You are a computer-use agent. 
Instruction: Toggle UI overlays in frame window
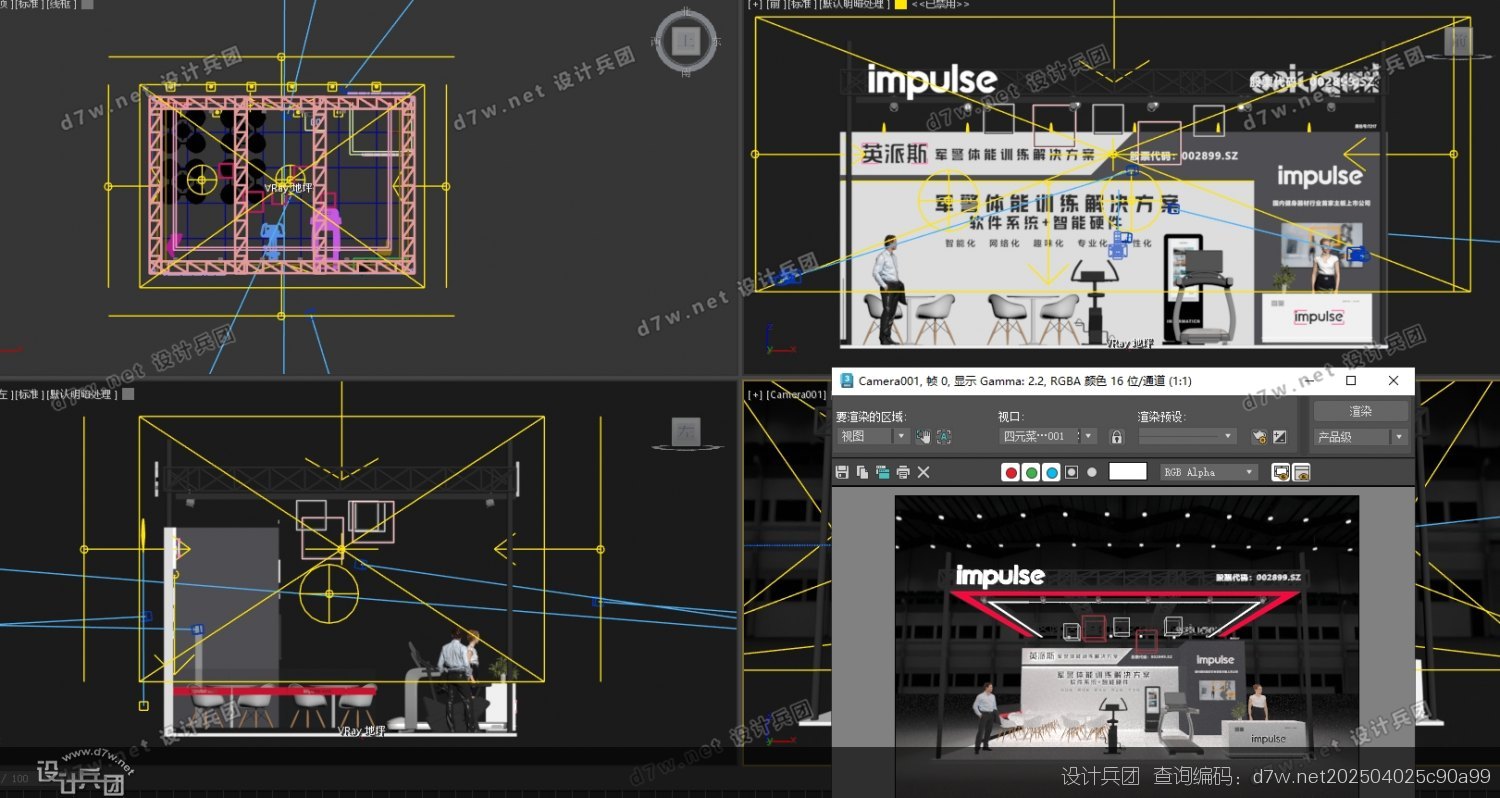tap(1280, 472)
